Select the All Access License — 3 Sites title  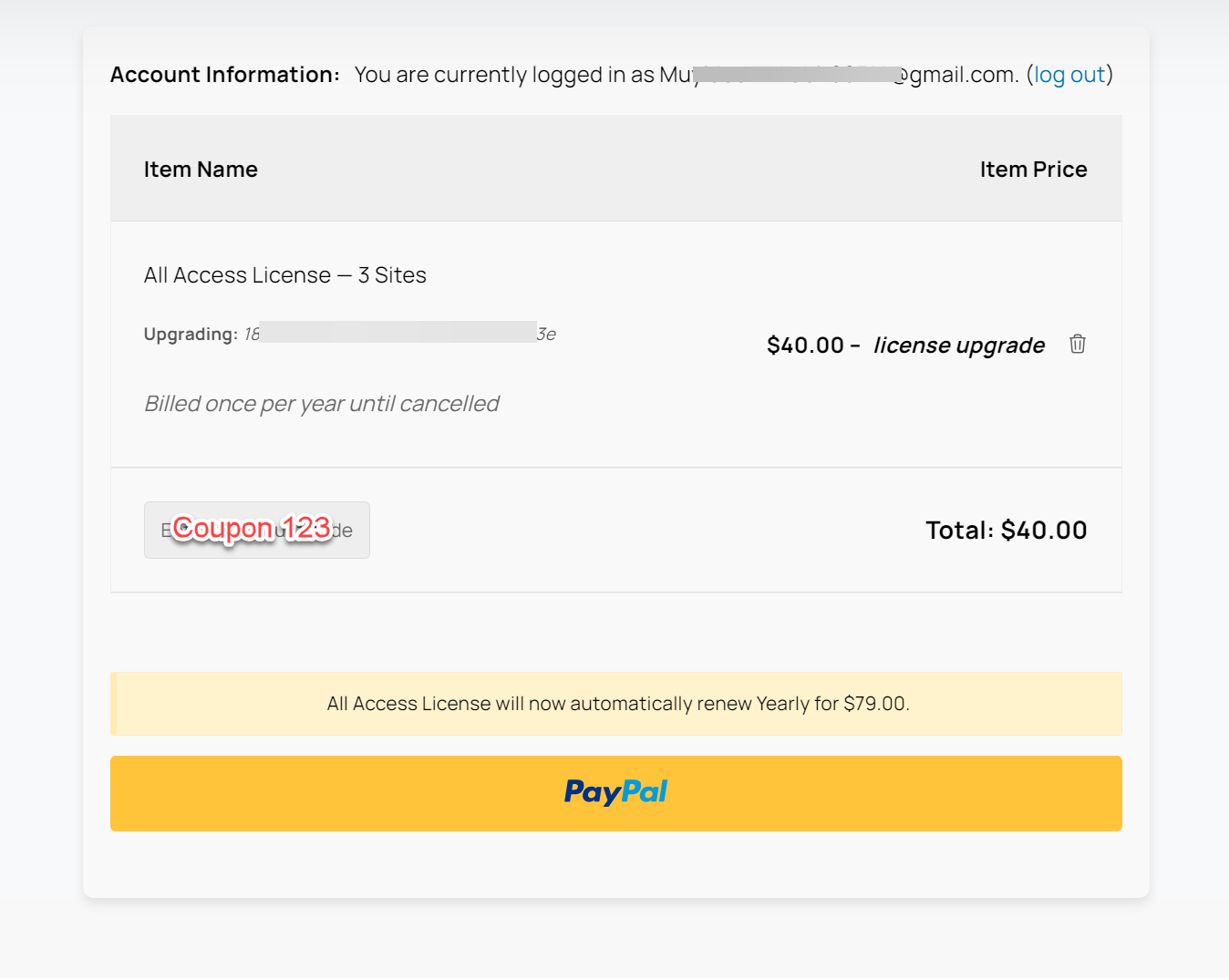tap(284, 275)
